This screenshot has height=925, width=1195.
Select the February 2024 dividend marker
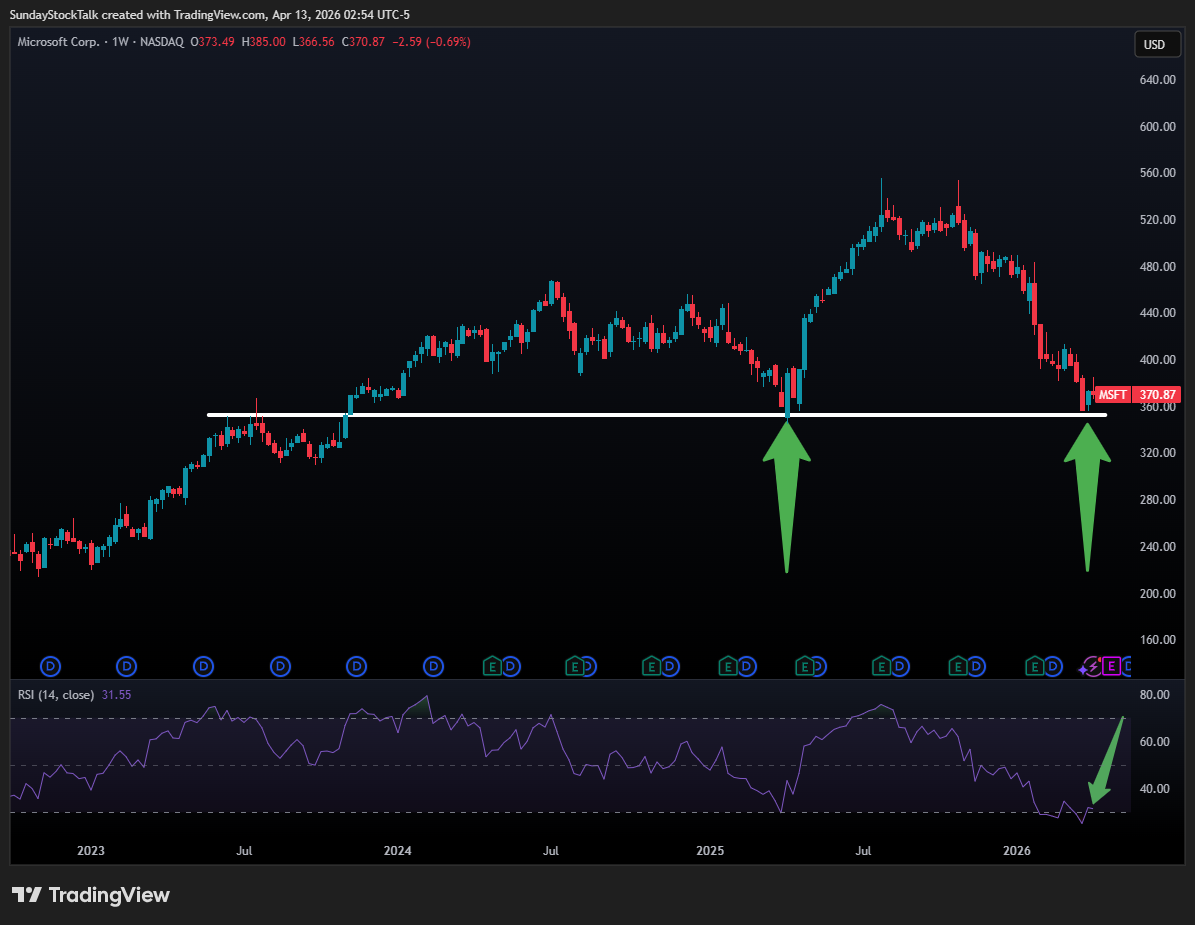coord(434,667)
